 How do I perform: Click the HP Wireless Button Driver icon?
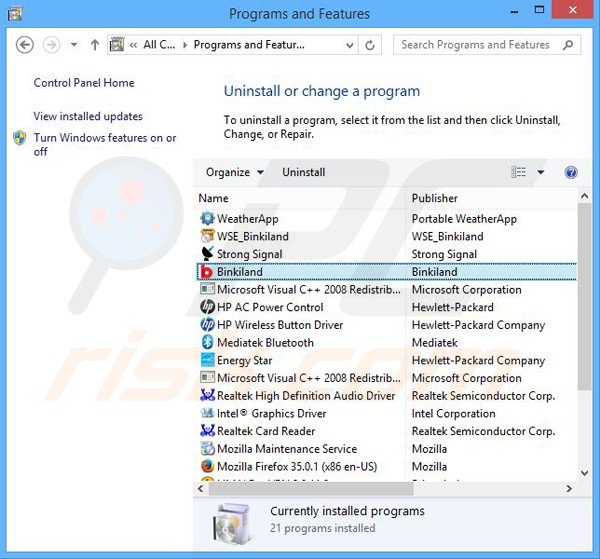207,324
